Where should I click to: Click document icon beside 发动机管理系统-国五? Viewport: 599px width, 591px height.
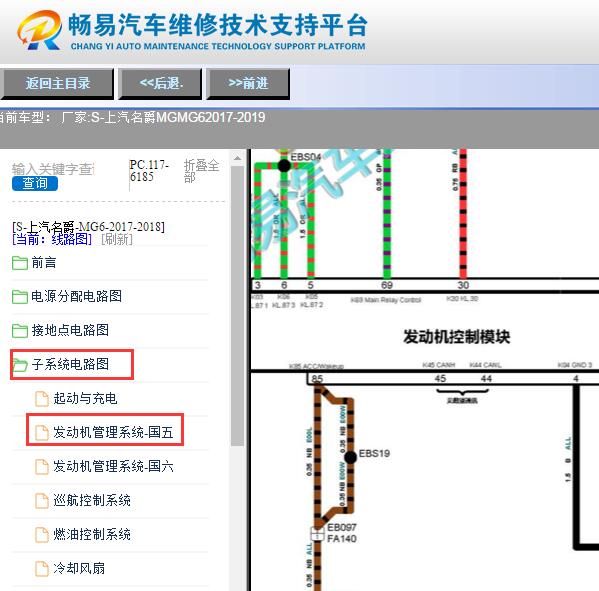[42, 433]
